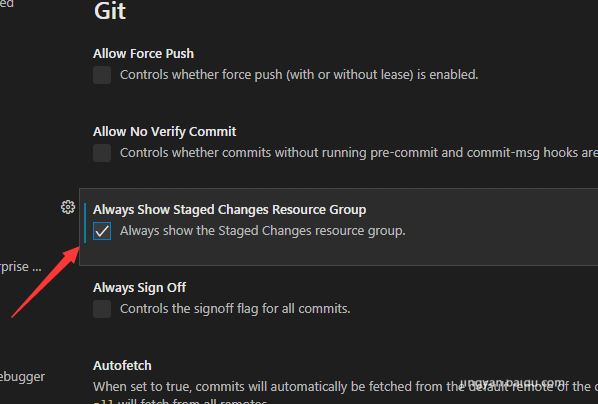Select the Allow No Verify Commit title
This screenshot has height=404, width=598.
pyautogui.click(x=164, y=132)
